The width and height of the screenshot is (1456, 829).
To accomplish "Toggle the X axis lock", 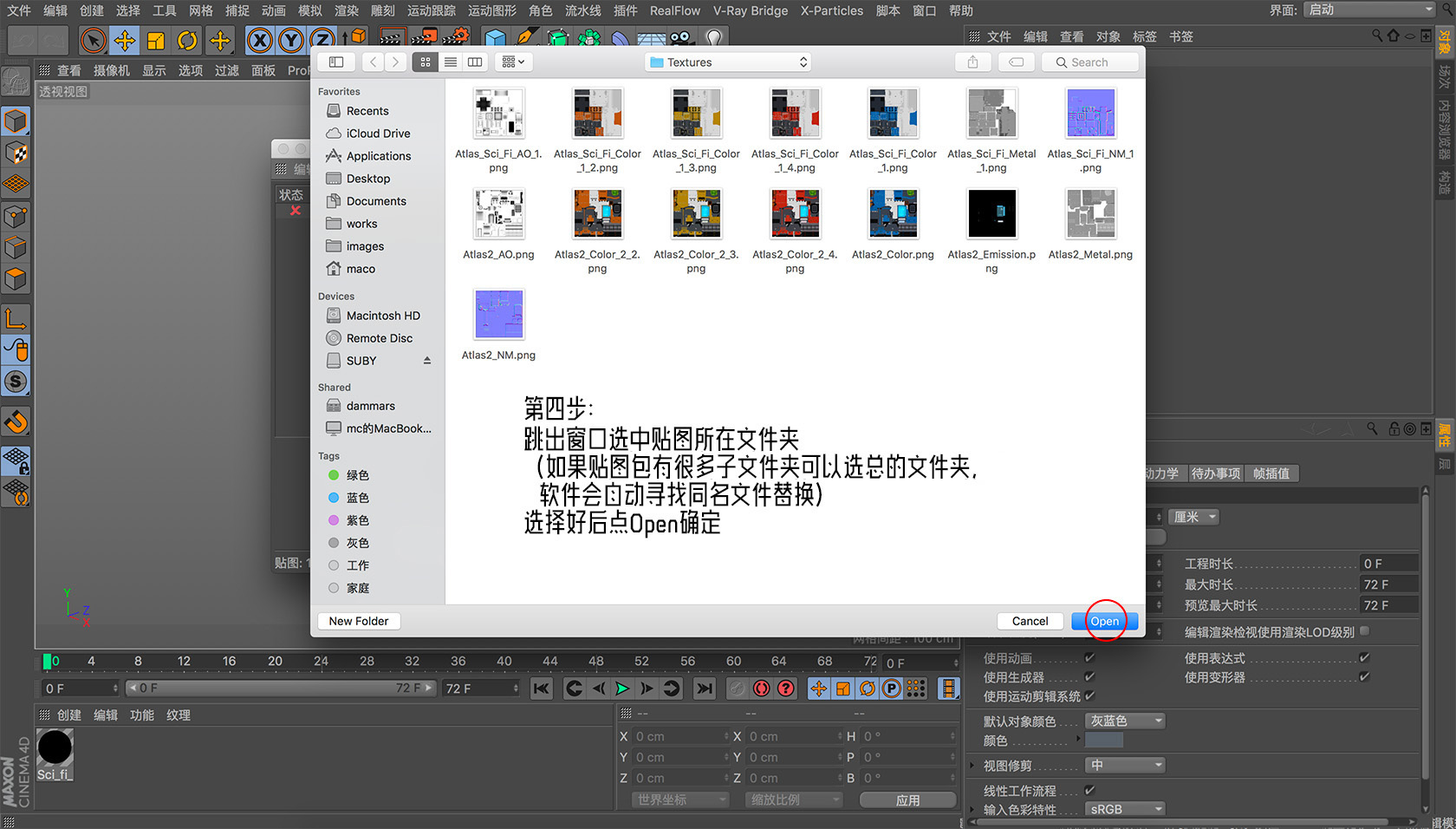I will pyautogui.click(x=260, y=41).
